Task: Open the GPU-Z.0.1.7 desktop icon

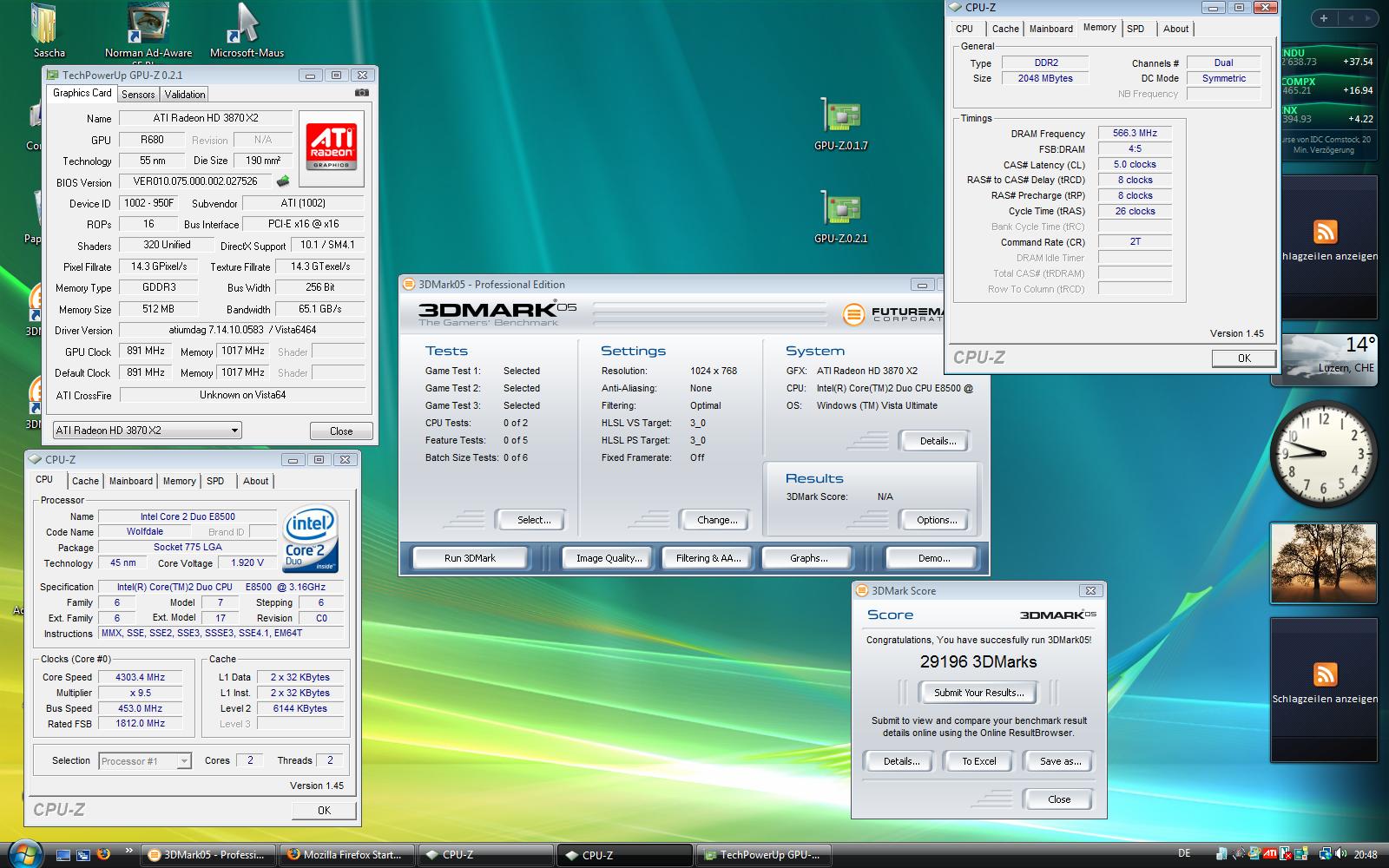Action: coord(841,126)
